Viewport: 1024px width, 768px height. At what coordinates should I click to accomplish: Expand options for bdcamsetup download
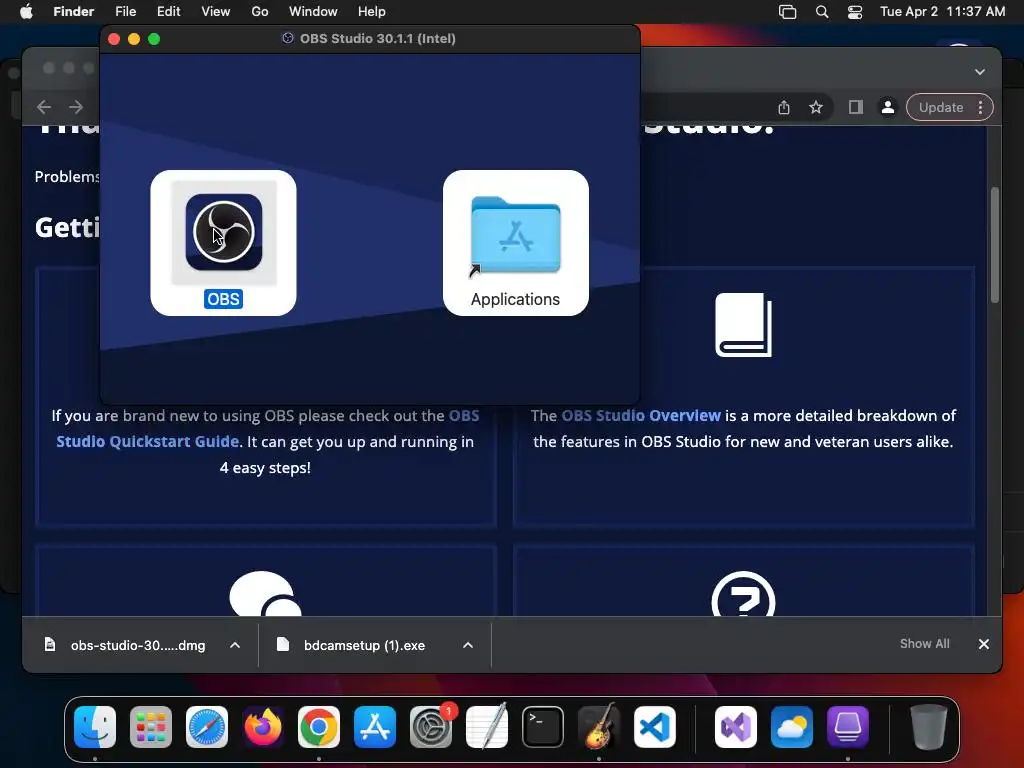tap(468, 645)
